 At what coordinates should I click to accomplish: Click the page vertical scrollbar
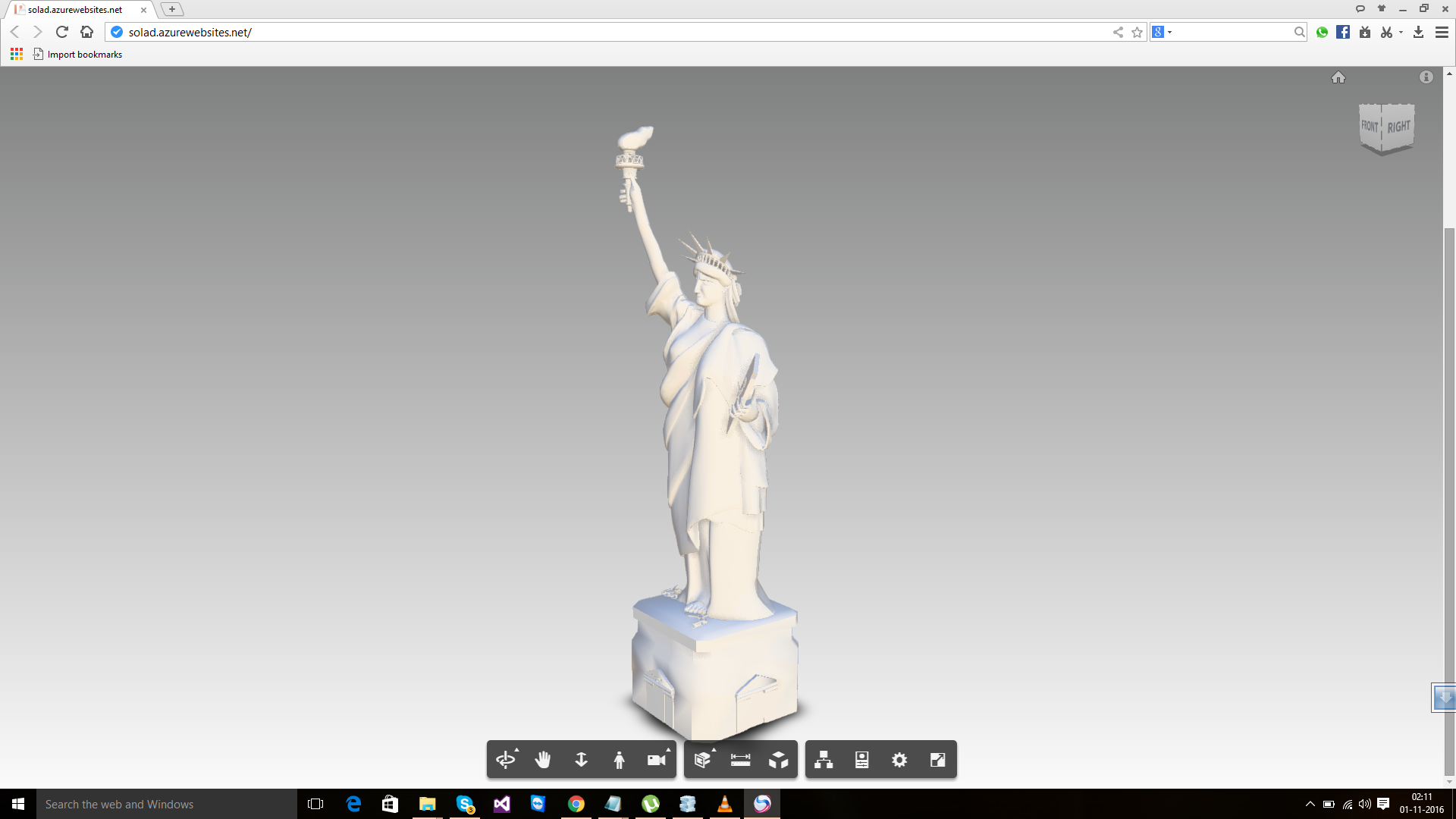coord(1449,455)
